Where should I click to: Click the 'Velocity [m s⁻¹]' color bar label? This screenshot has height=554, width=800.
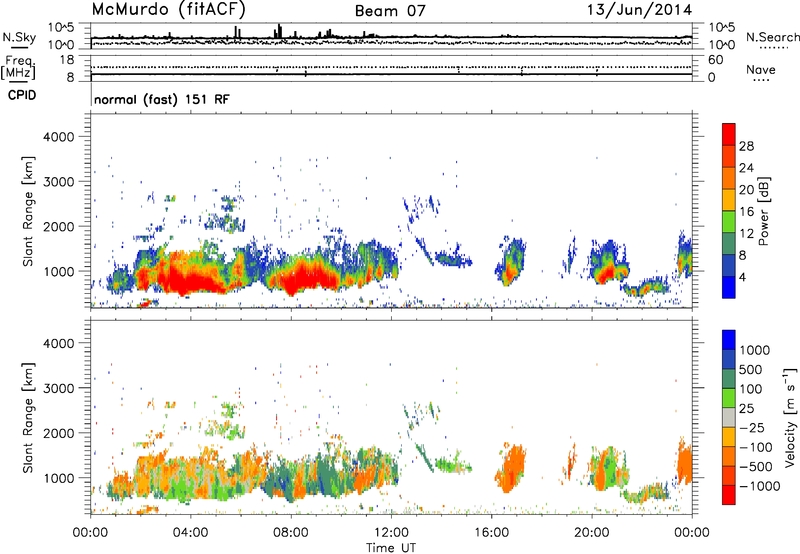[790, 417]
